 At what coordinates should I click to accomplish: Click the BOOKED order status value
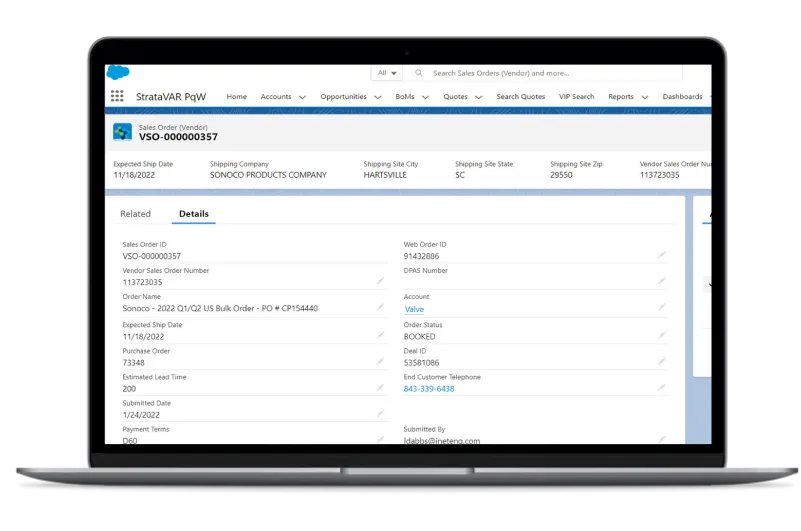coord(419,337)
